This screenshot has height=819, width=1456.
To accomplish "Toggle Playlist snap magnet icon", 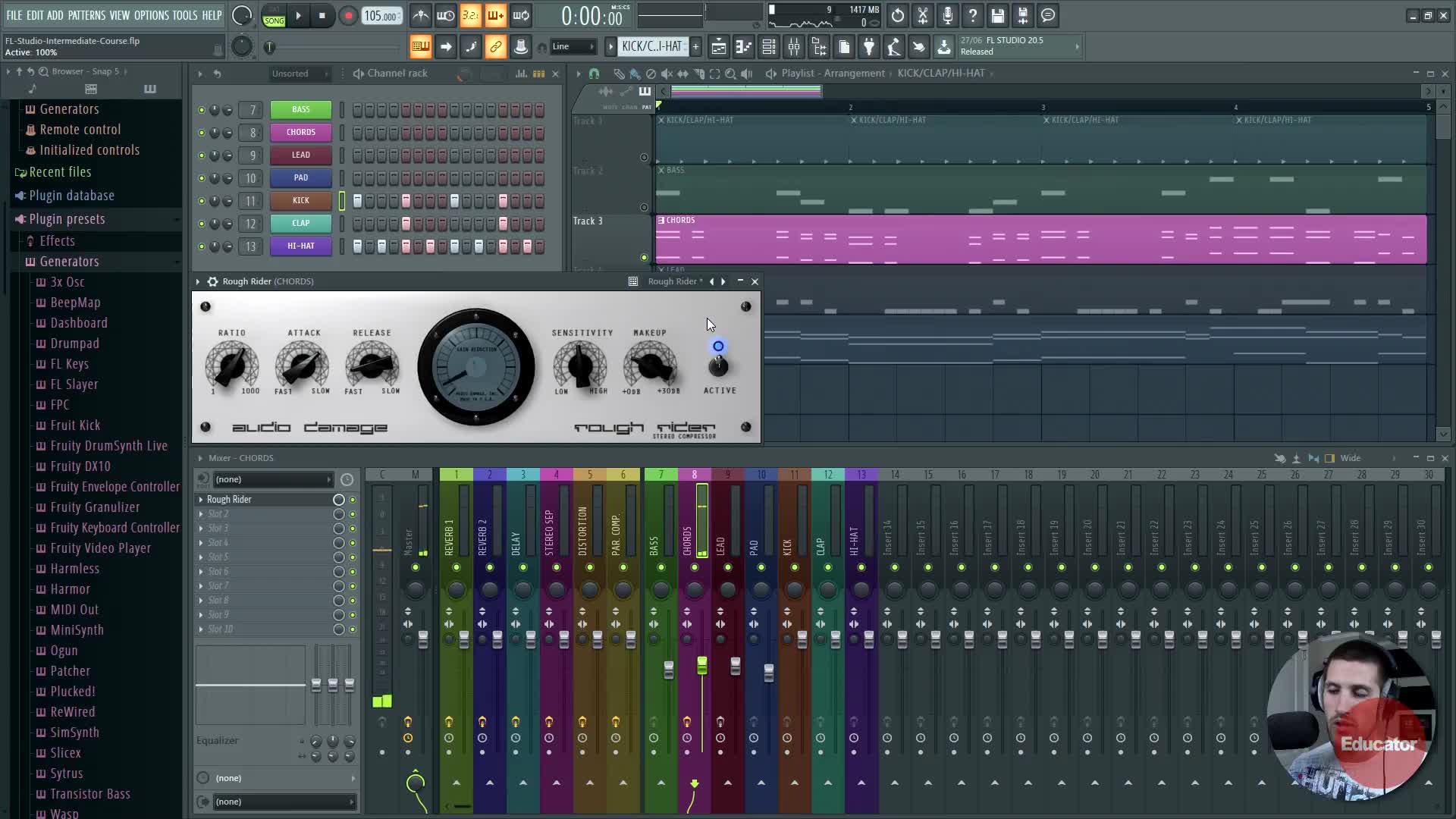I will tap(594, 74).
